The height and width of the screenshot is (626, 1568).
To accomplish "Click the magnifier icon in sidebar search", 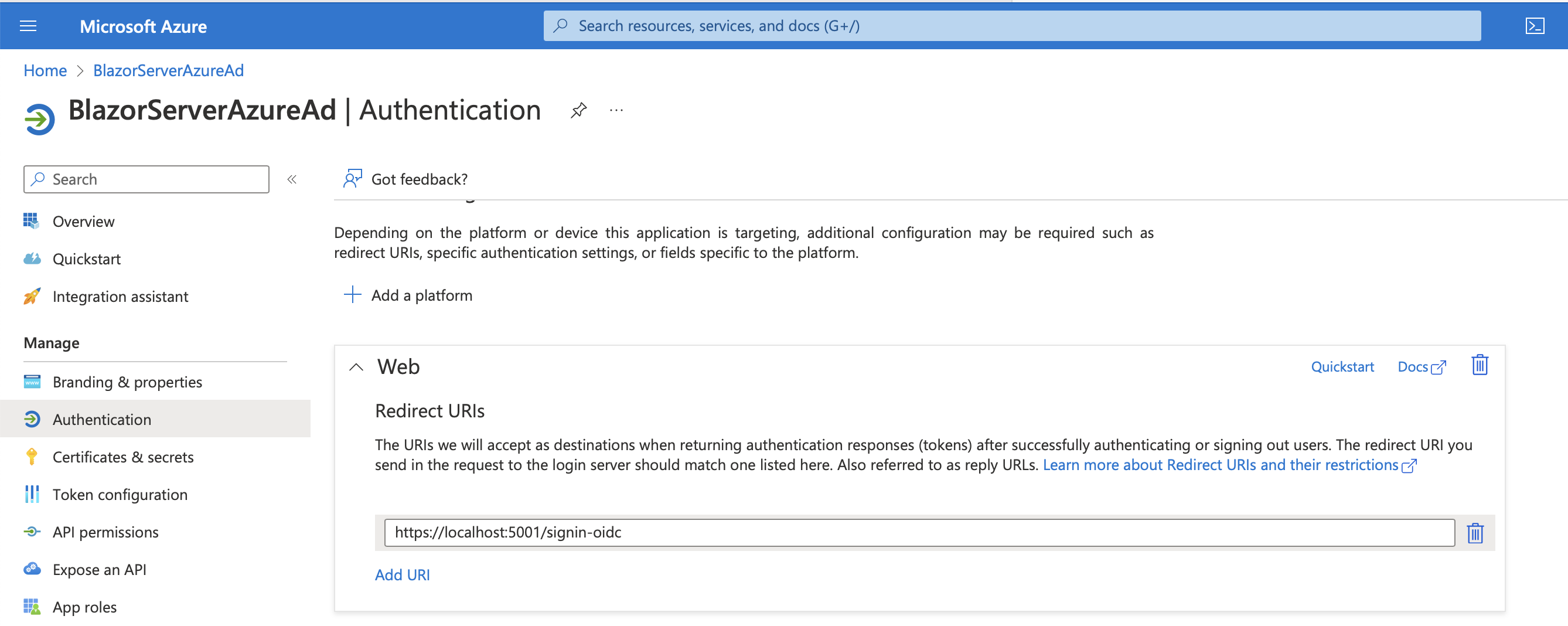I will [x=38, y=179].
